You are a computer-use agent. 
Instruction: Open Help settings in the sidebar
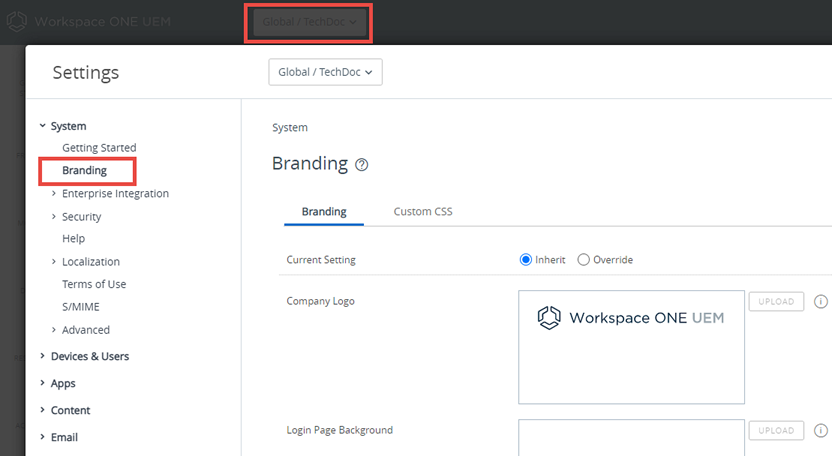73,238
